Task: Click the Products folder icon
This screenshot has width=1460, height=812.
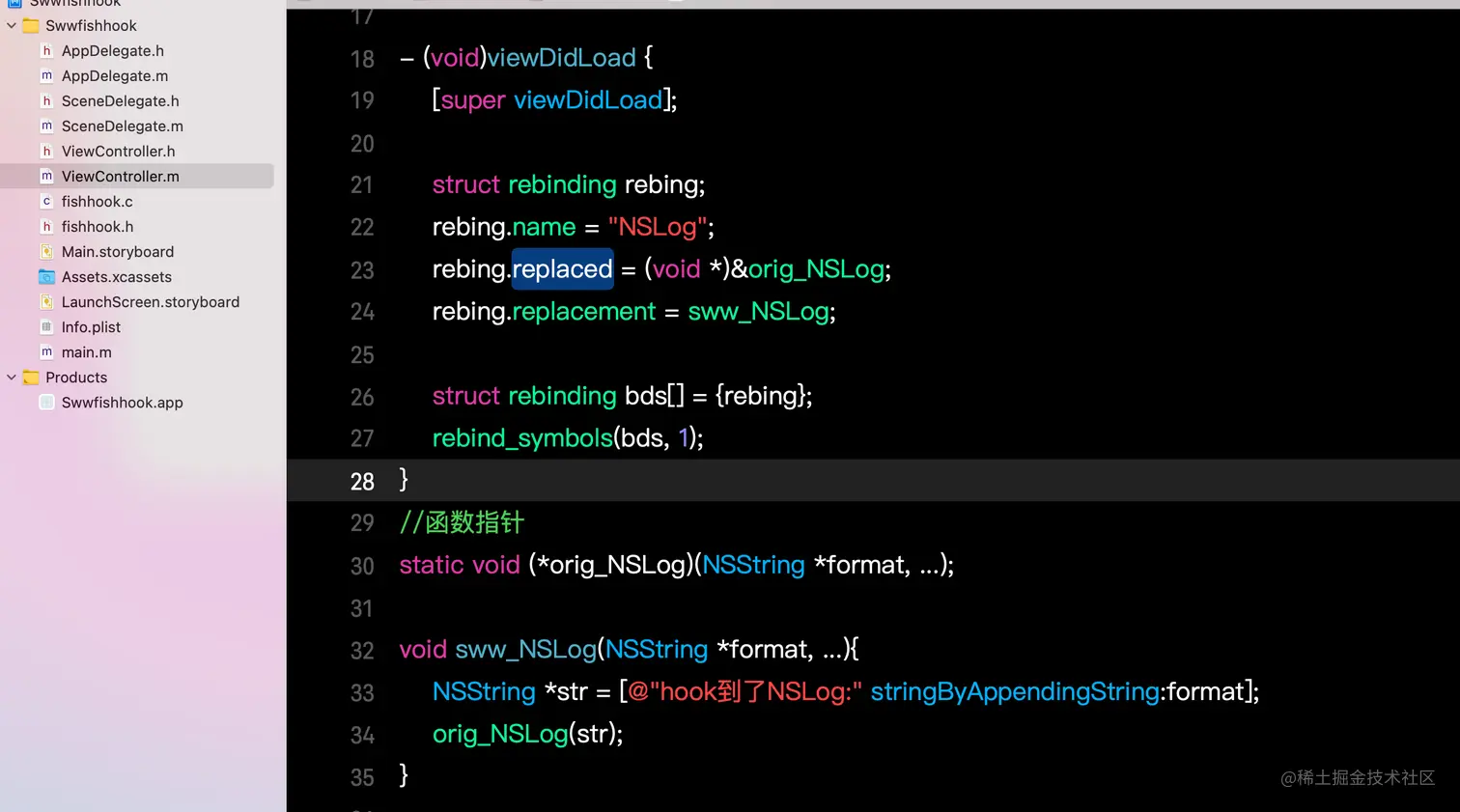Action: [x=31, y=377]
